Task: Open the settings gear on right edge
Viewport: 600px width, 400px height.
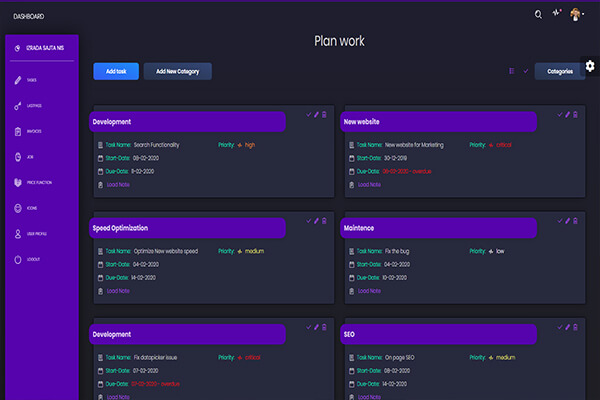Action: pyautogui.click(x=590, y=66)
